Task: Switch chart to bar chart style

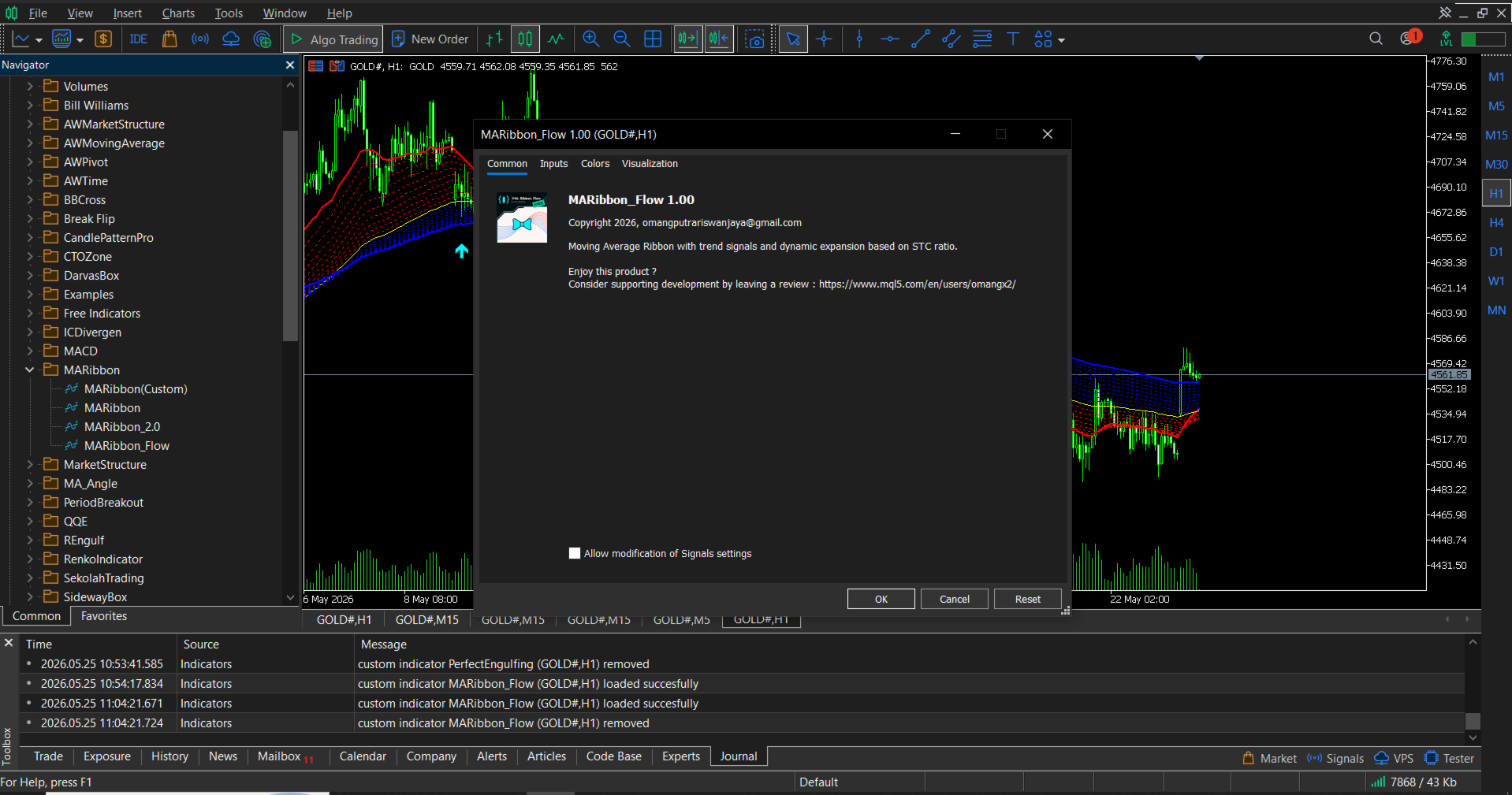Action: 494,39
